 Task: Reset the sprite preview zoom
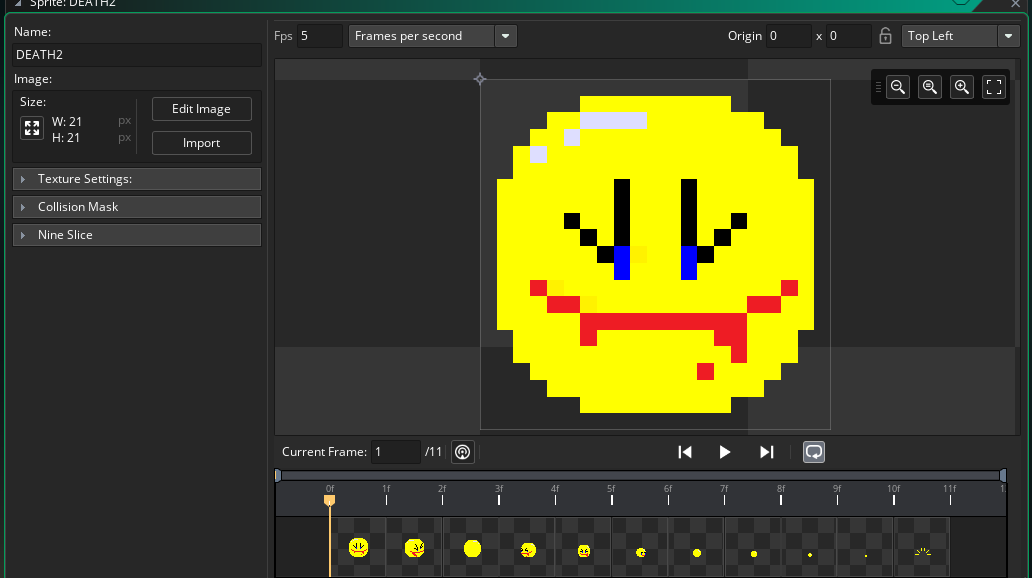pos(930,87)
